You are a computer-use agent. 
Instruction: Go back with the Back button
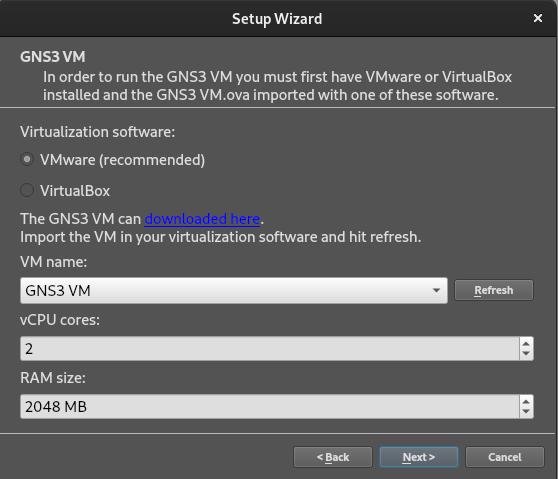333,457
